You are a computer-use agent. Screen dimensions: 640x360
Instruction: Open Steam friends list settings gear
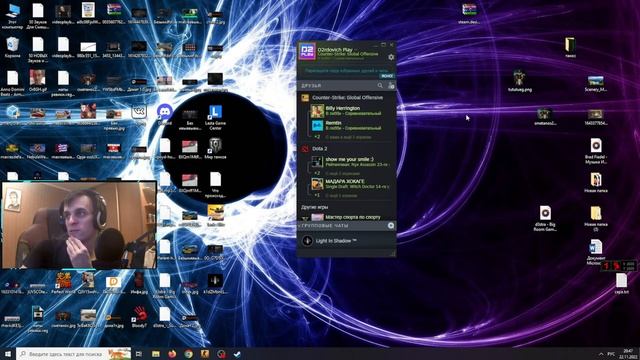(x=391, y=58)
